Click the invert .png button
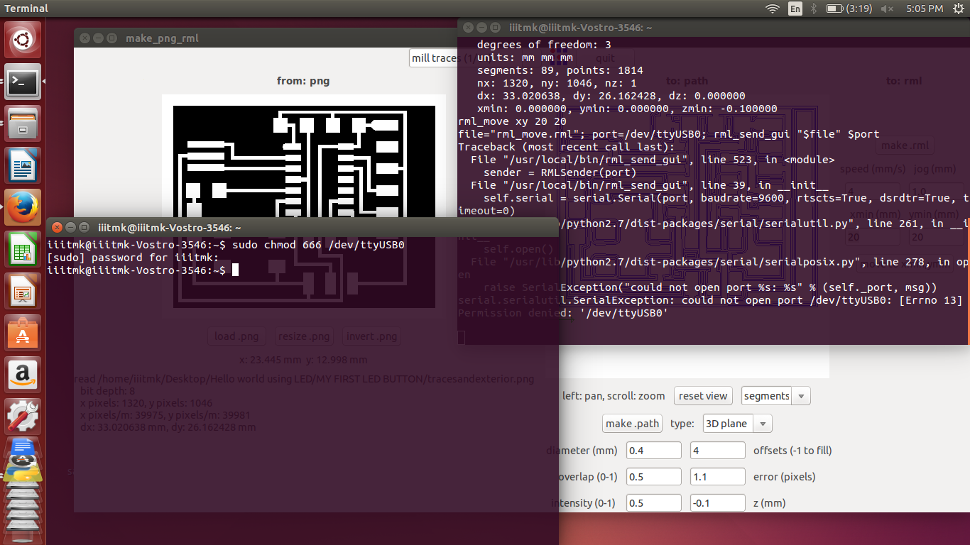 click(x=371, y=337)
